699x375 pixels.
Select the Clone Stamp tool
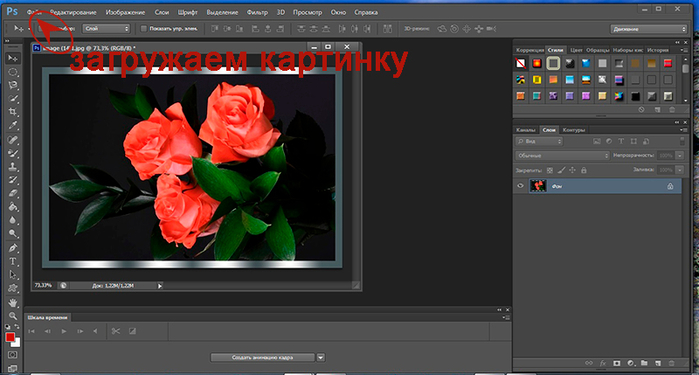pyautogui.click(x=12, y=167)
